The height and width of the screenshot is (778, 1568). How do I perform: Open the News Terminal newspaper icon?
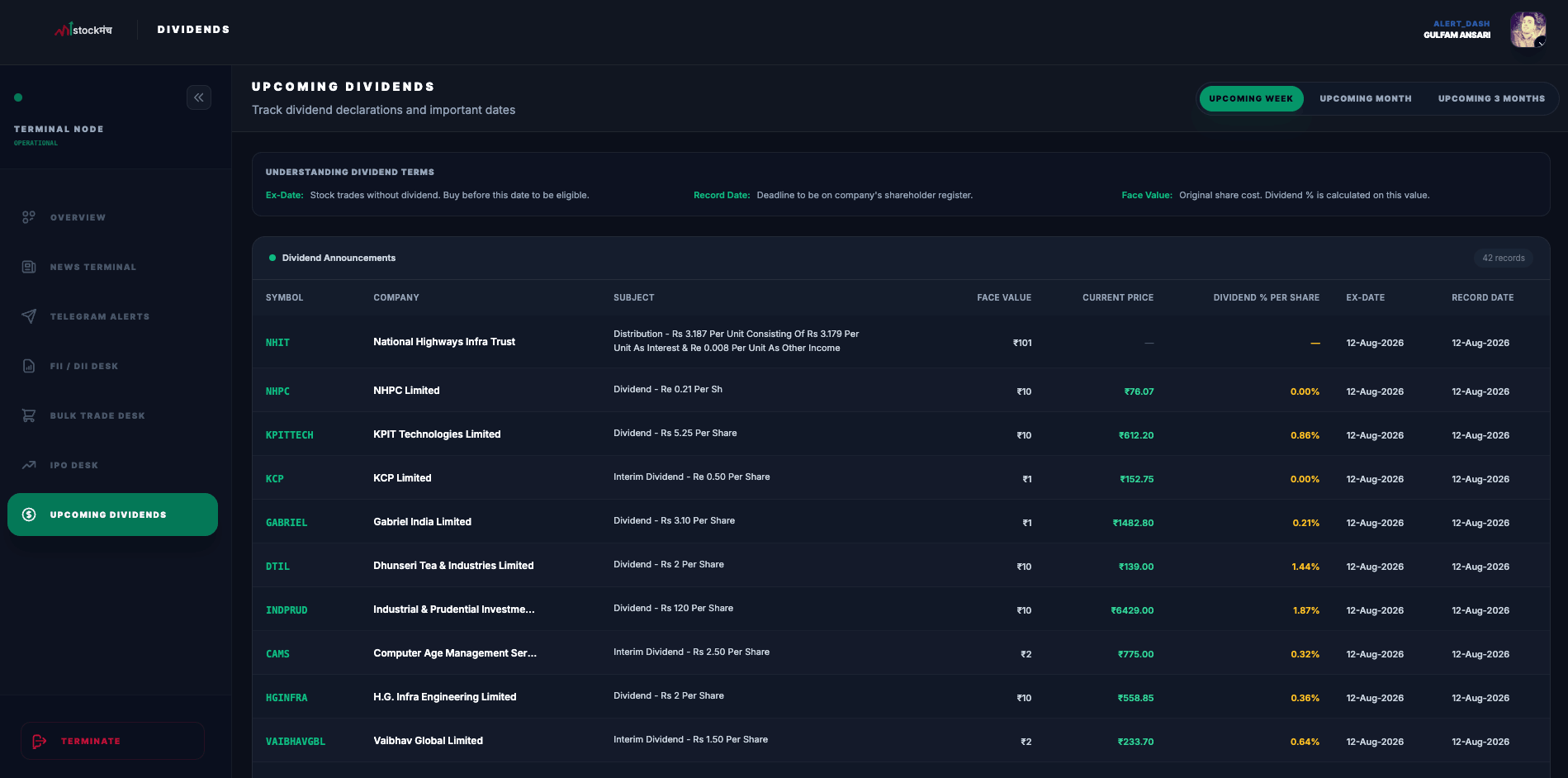click(x=29, y=267)
